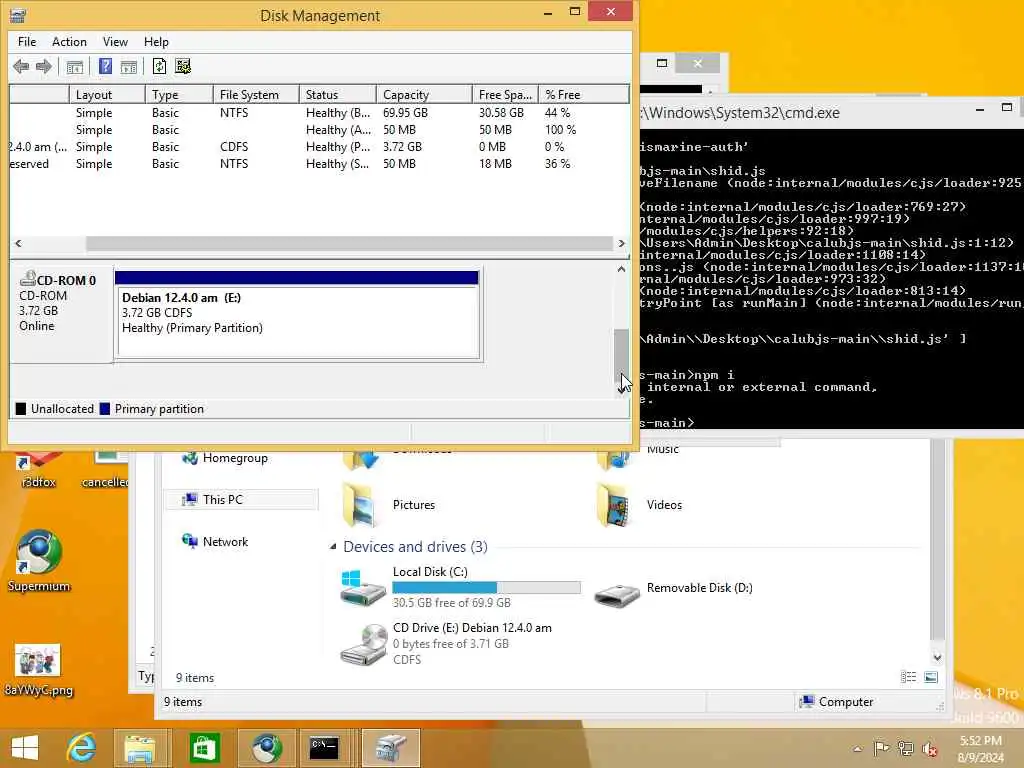Switch Explorer to details view icon

(908, 677)
